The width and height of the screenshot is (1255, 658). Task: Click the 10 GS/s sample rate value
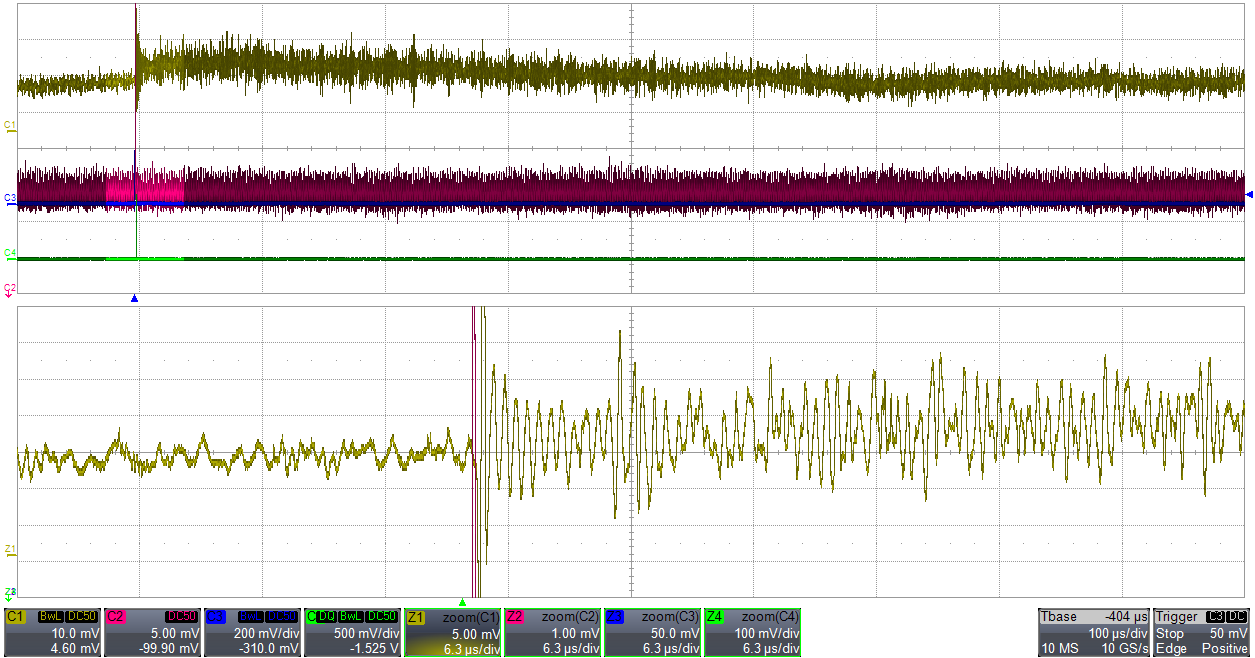point(1124,649)
